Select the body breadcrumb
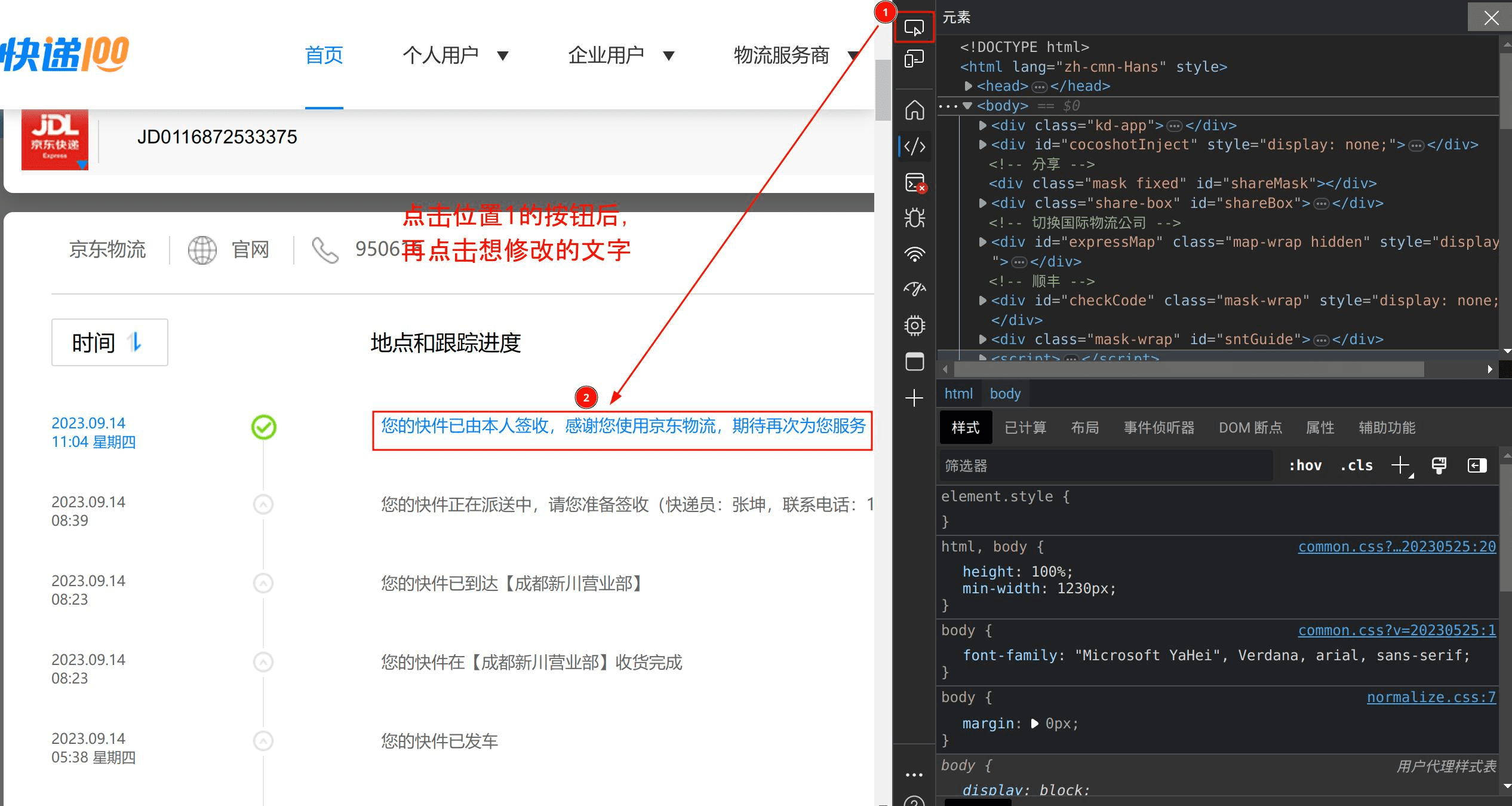This screenshot has width=1512, height=806. [1005, 394]
